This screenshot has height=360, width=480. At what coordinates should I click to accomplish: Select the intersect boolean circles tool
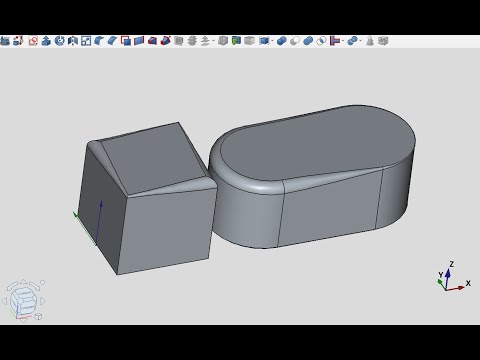click(x=321, y=41)
